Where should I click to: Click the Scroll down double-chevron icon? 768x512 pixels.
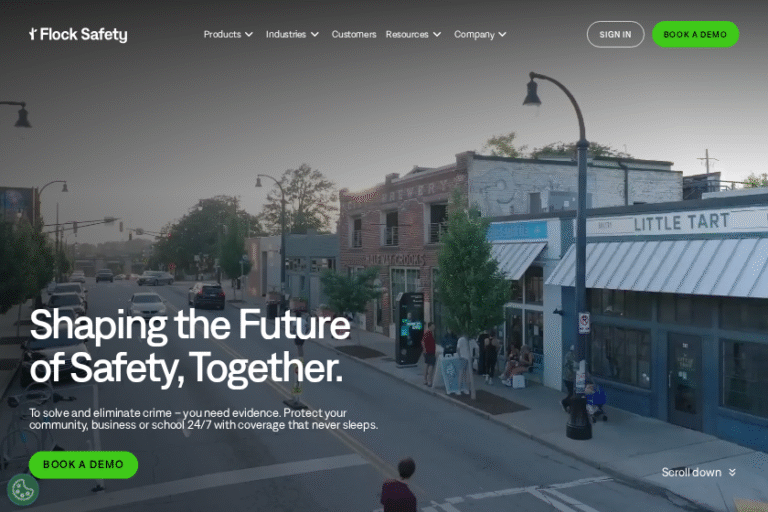732,472
